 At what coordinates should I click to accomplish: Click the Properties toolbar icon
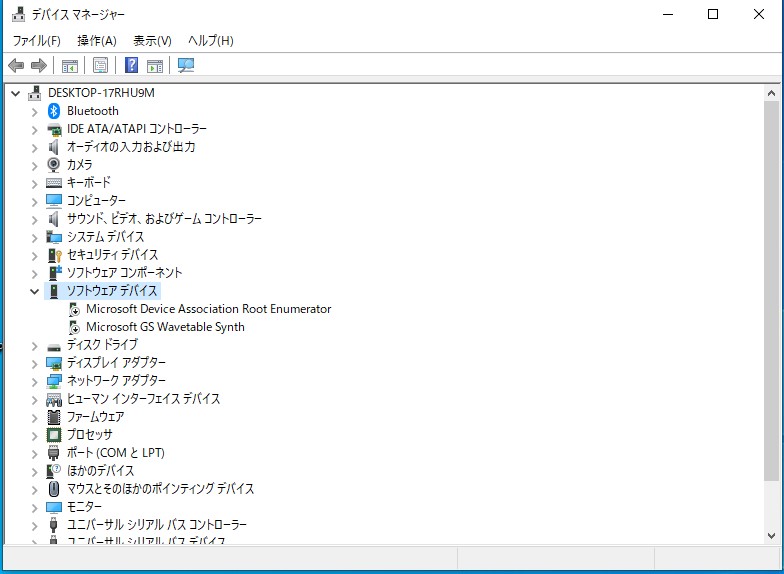click(100, 66)
